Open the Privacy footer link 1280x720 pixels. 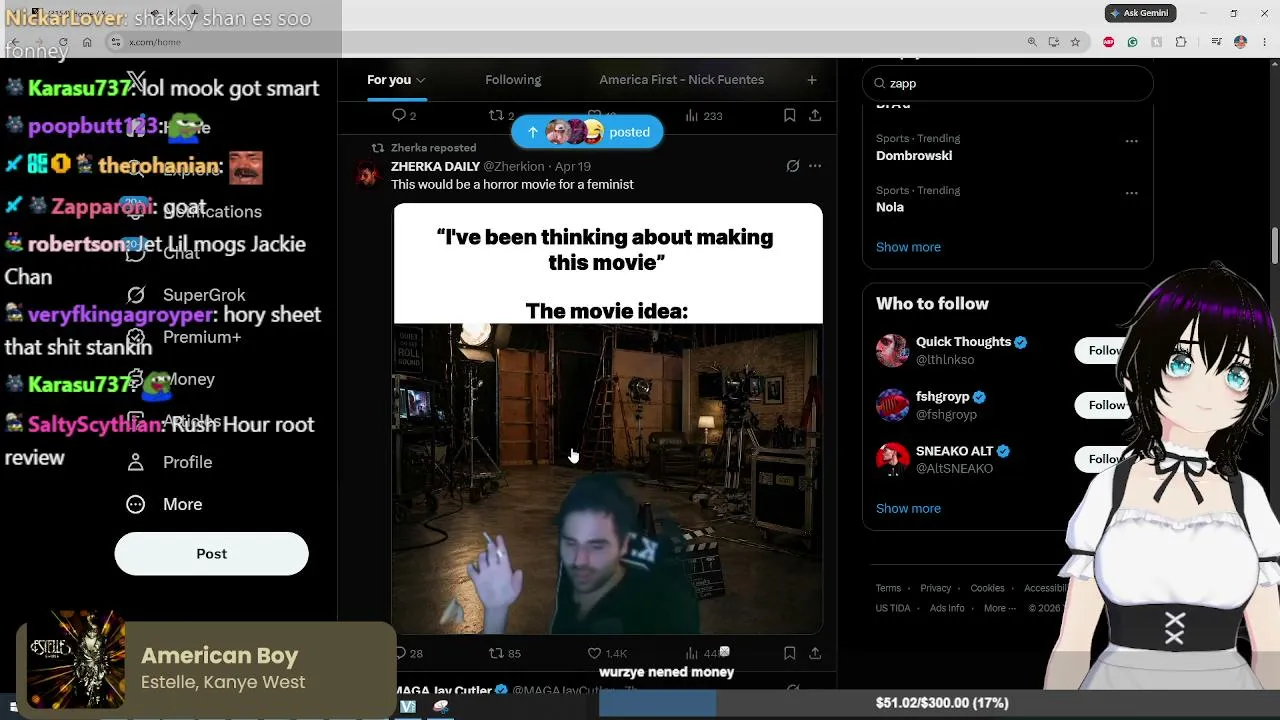[x=936, y=588]
